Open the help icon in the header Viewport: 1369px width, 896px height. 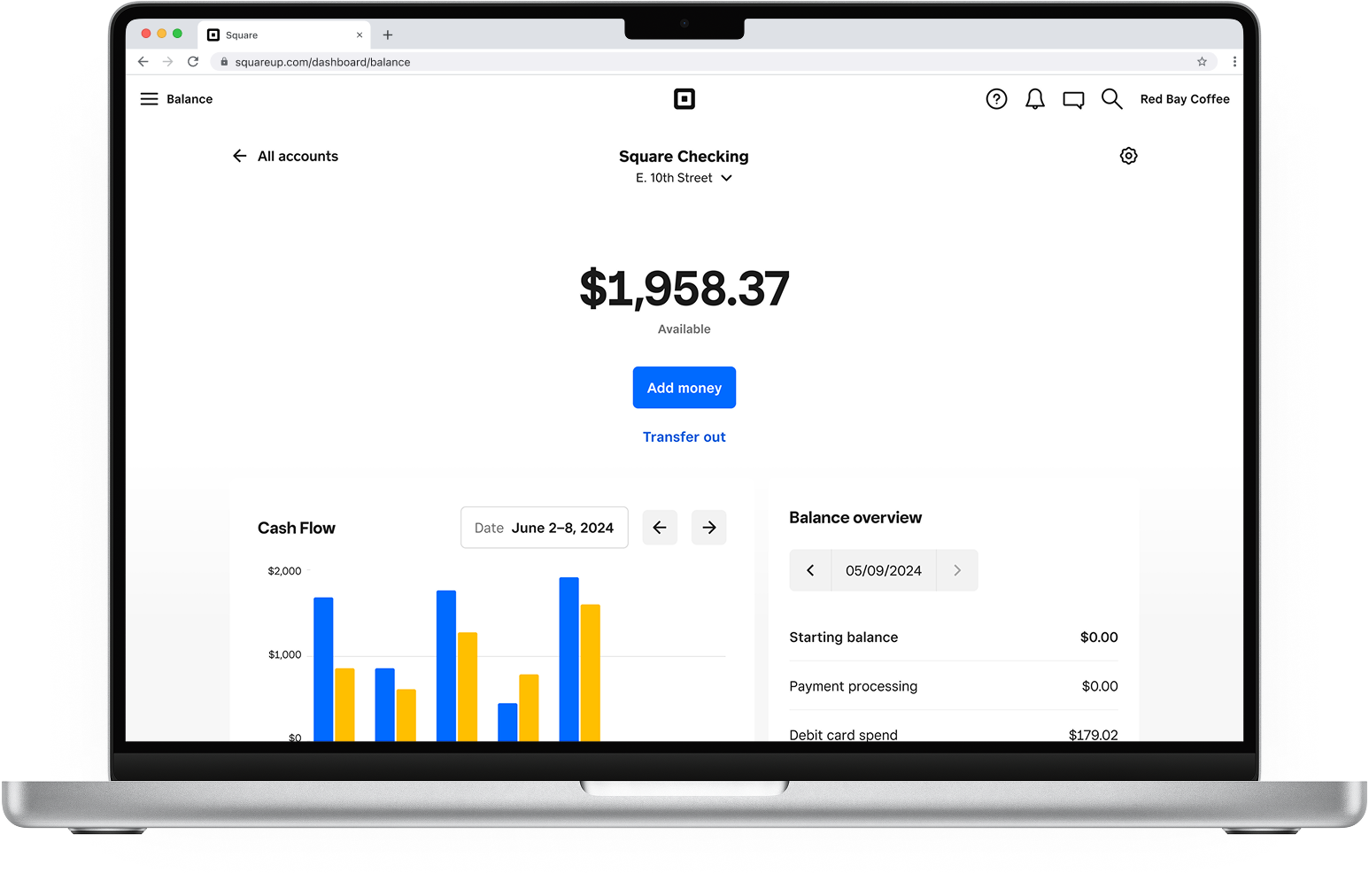(996, 99)
